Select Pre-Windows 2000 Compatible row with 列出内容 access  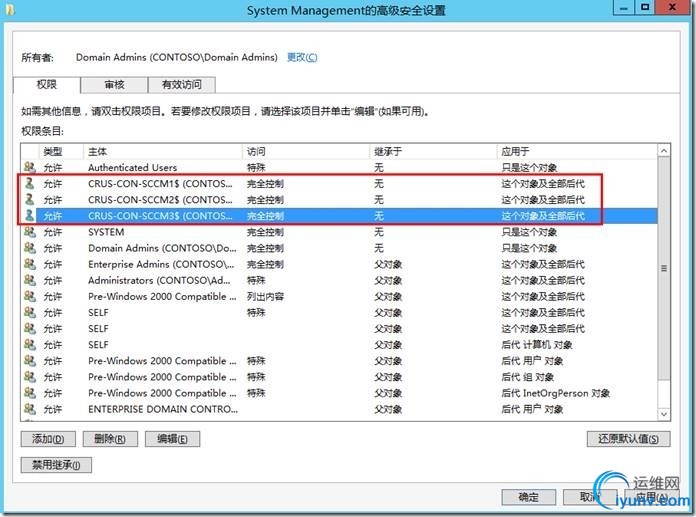pyautogui.click(x=340, y=296)
